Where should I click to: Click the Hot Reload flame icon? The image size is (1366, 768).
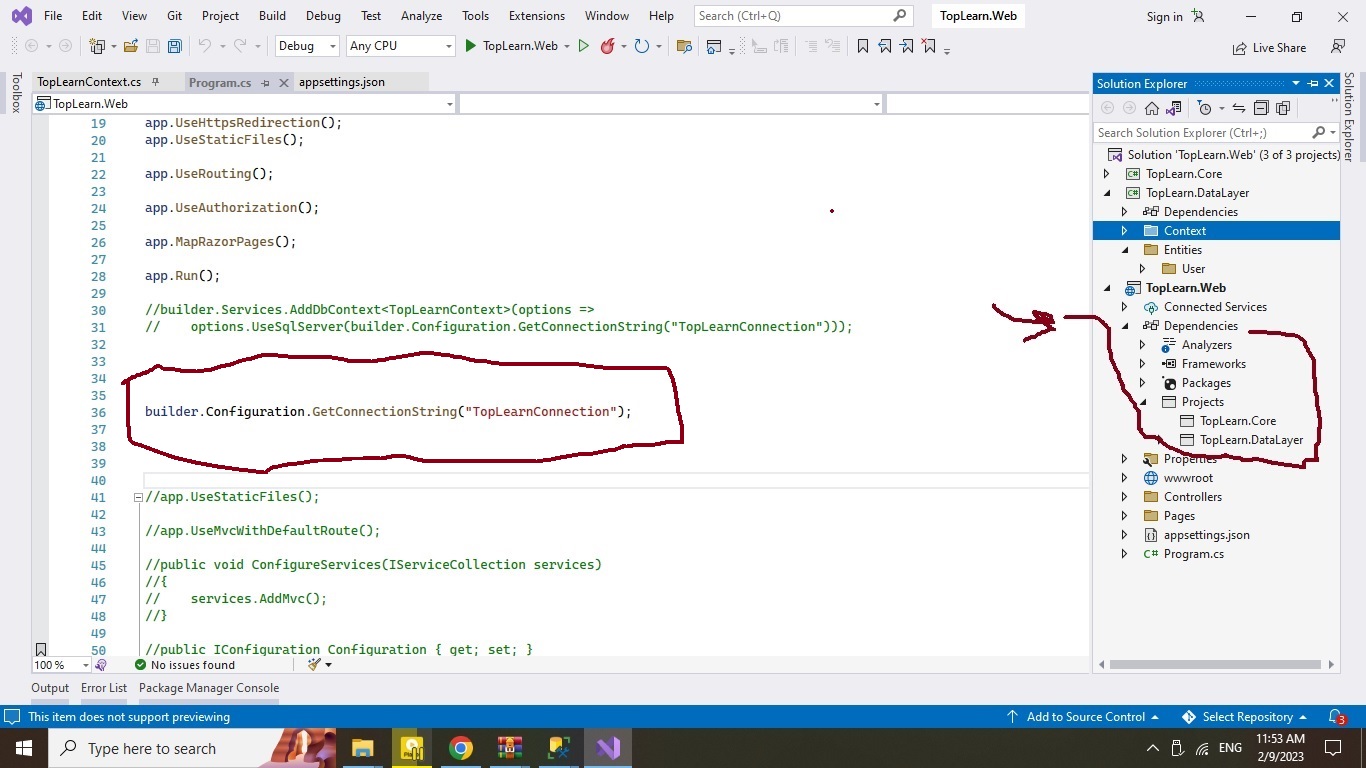pos(607,46)
